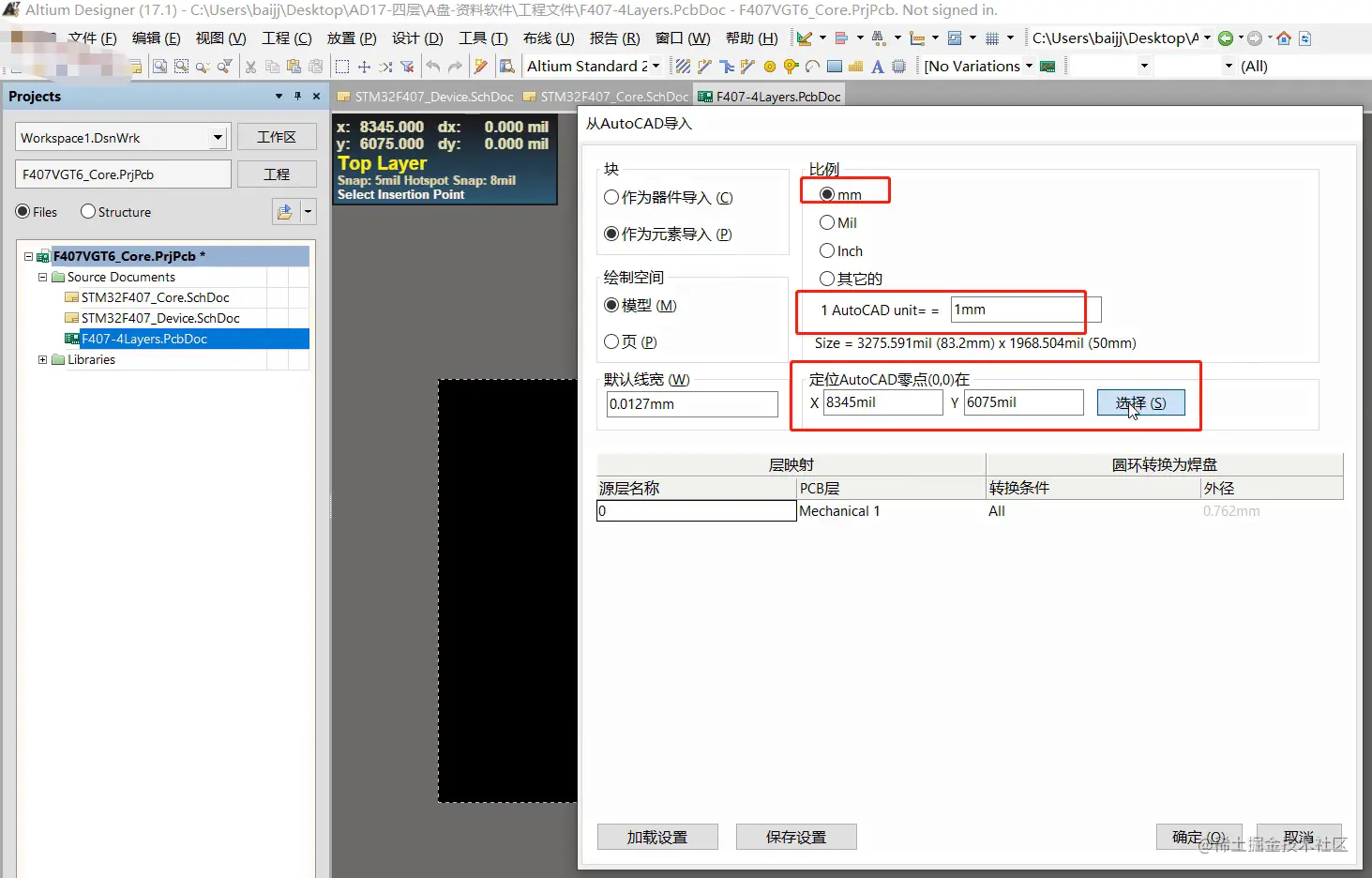Select the interactive routing tool
1372x878 pixels.
tap(705, 67)
